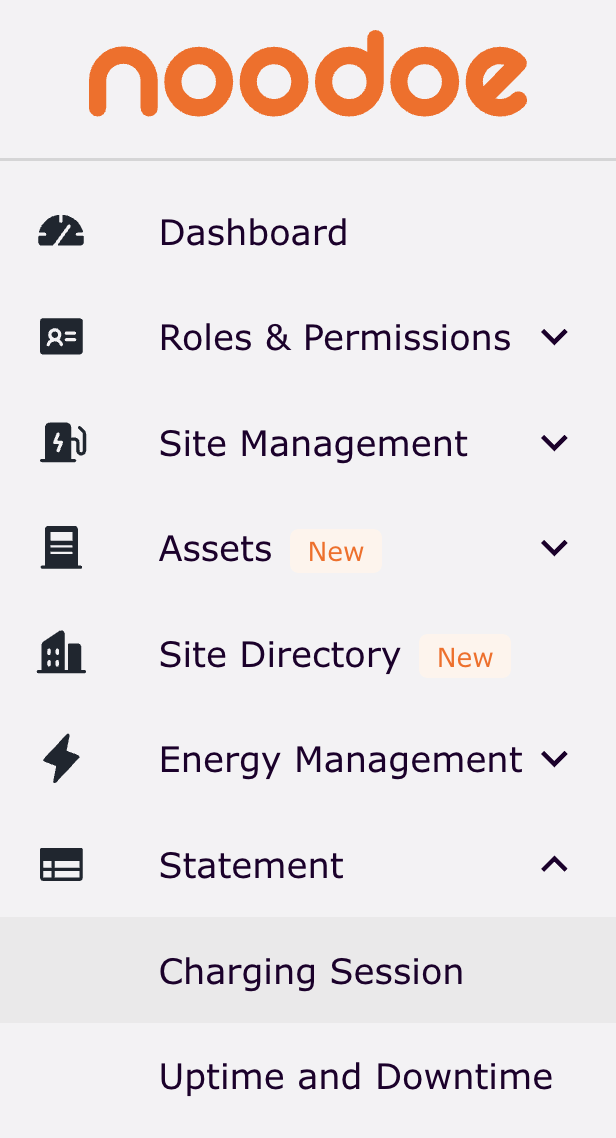Open the Dashboard menu item

coord(253,233)
